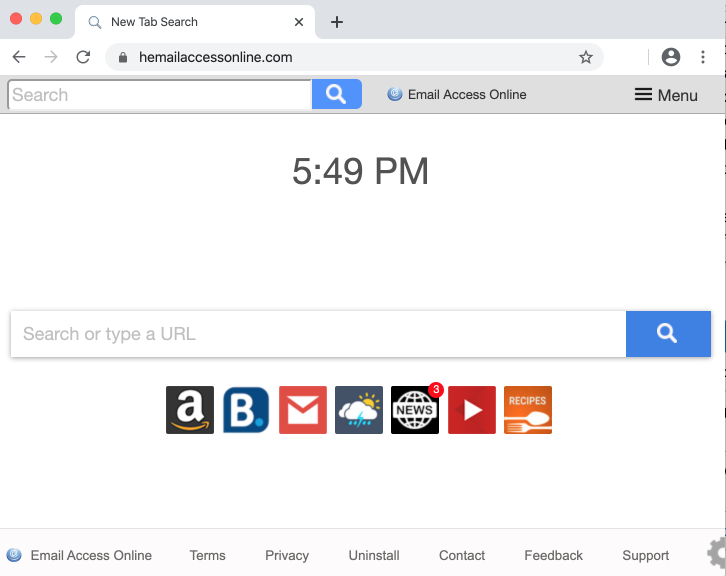The height and width of the screenshot is (576, 726).
Task: Open the Amazon shortcut icon
Action: click(x=190, y=410)
